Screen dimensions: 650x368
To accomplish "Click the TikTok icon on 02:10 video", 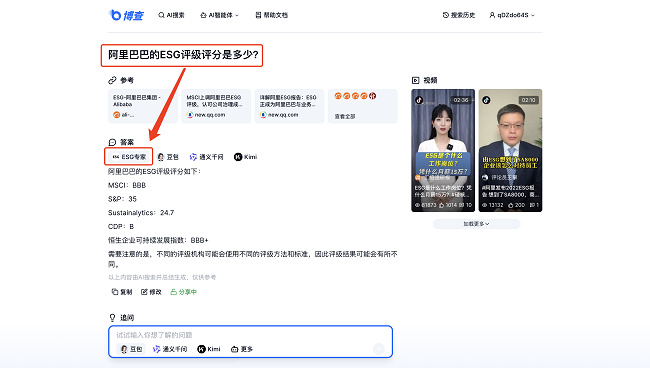I will pos(486,100).
